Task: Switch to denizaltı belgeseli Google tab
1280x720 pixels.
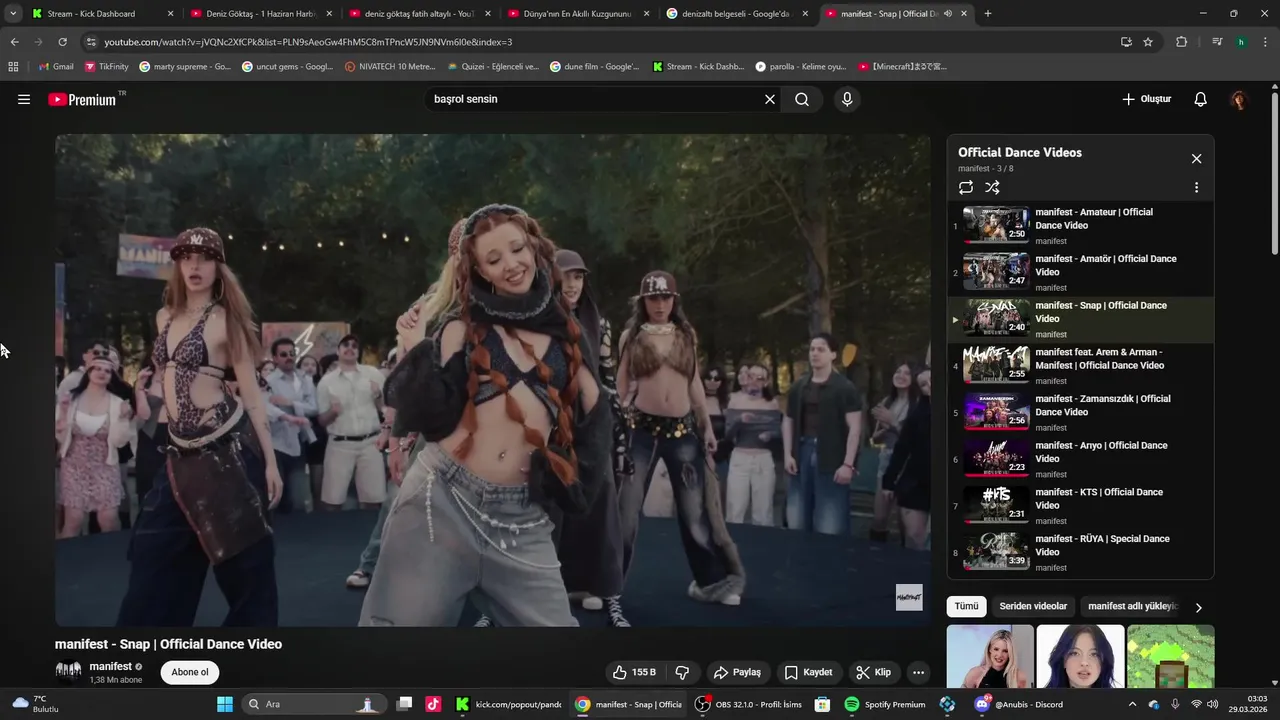Action: [736, 14]
